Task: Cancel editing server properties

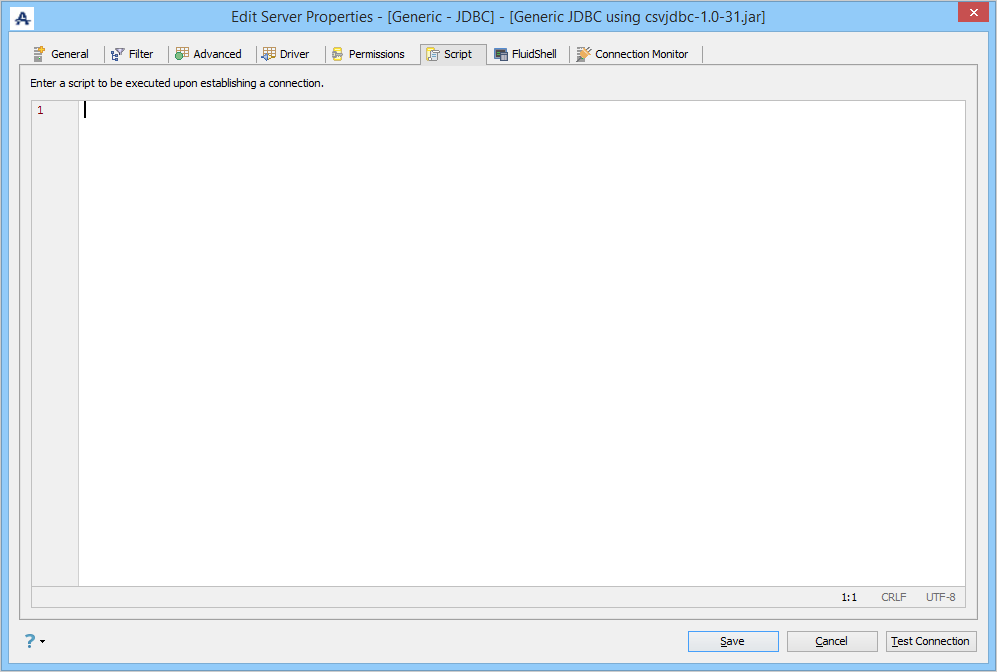Action: pyautogui.click(x=832, y=641)
